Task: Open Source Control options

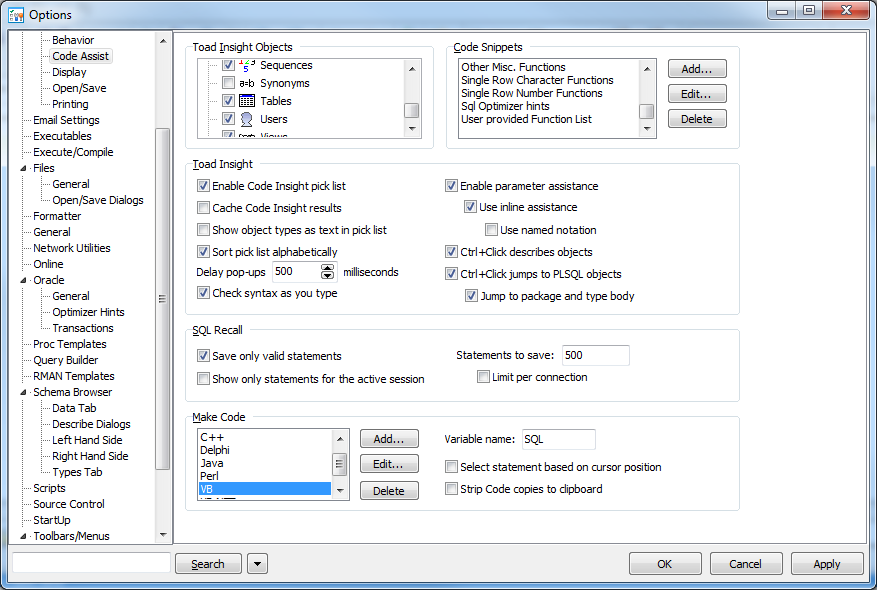Action: click(x=68, y=504)
